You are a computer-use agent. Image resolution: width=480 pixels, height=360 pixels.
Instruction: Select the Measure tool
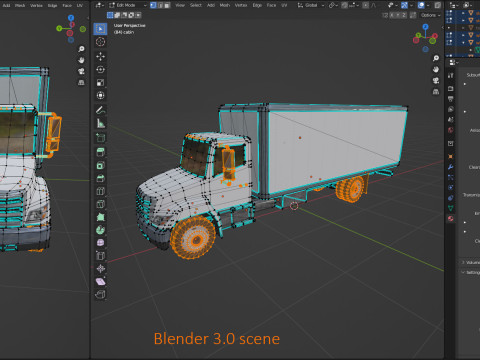(100, 123)
